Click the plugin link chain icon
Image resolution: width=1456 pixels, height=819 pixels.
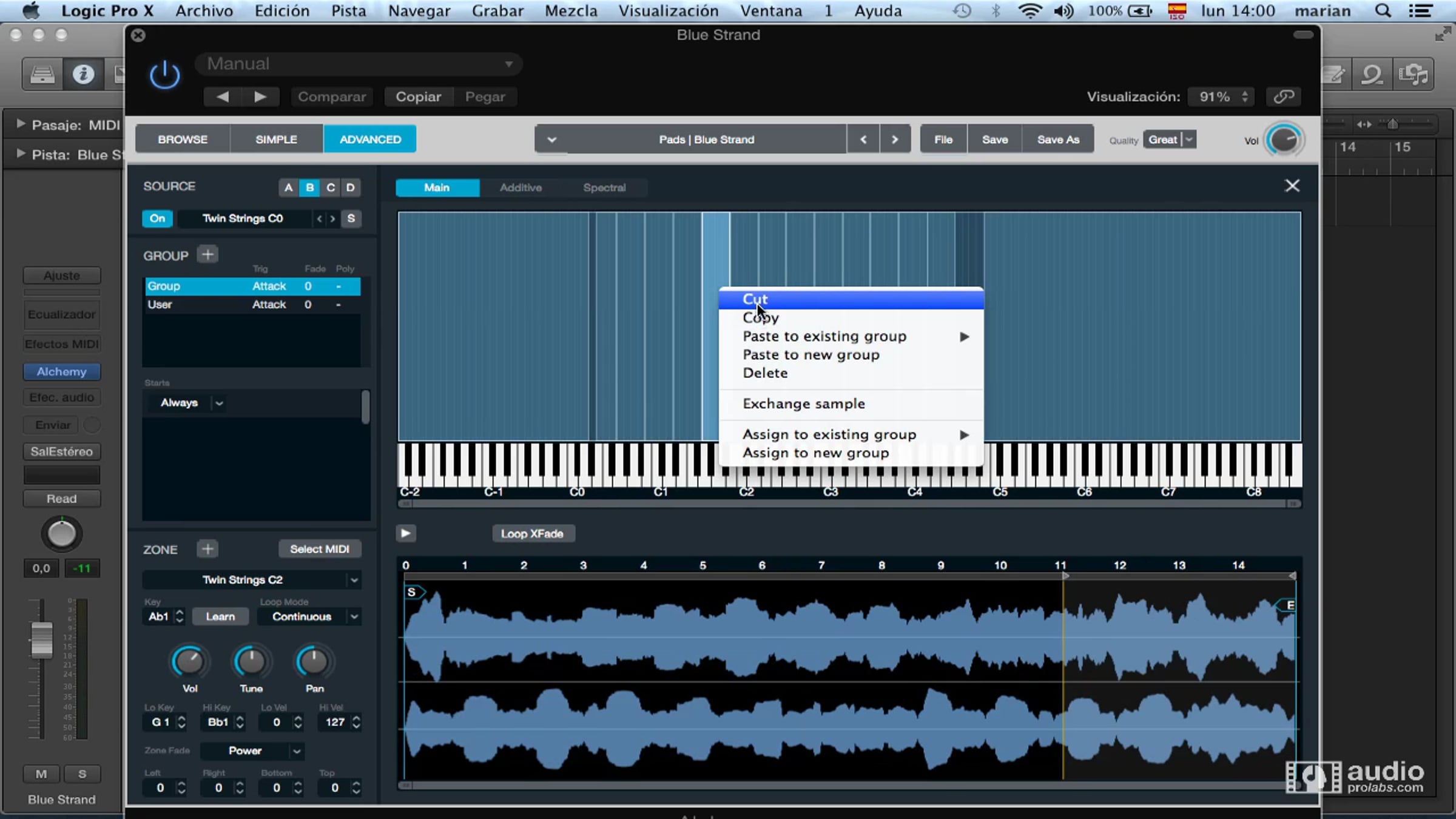pyautogui.click(x=1284, y=96)
